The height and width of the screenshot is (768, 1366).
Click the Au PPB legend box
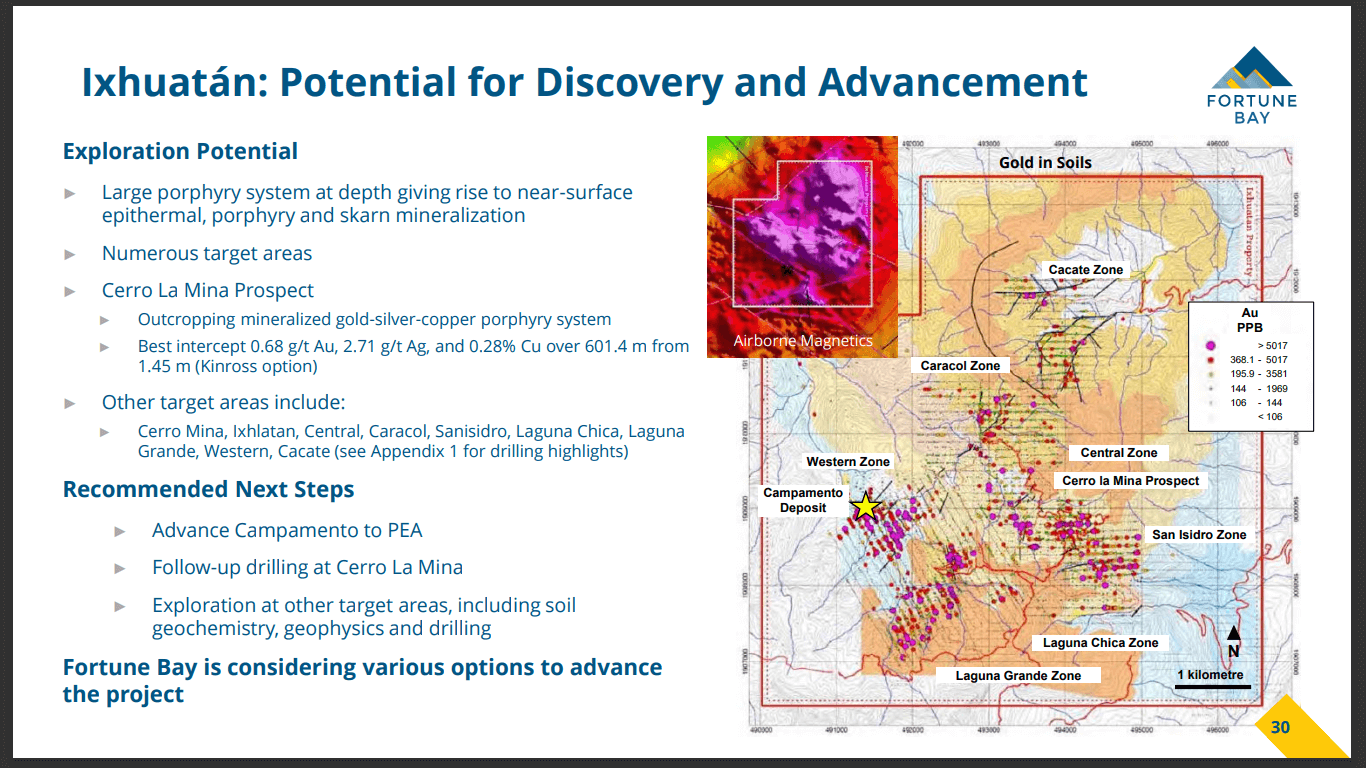pyautogui.click(x=1249, y=365)
